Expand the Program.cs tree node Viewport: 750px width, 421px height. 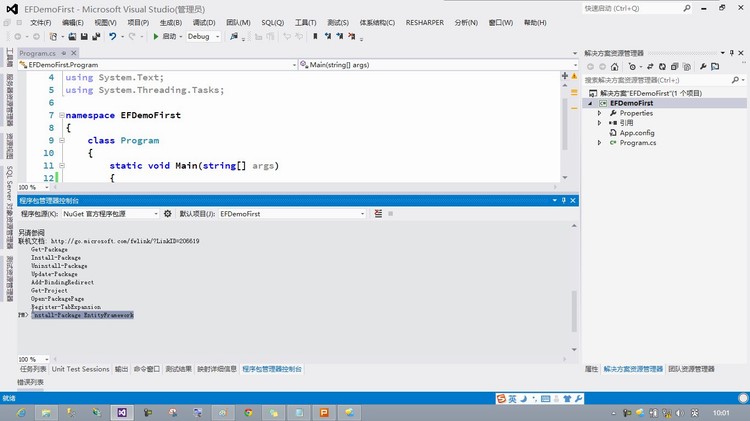click(599, 143)
